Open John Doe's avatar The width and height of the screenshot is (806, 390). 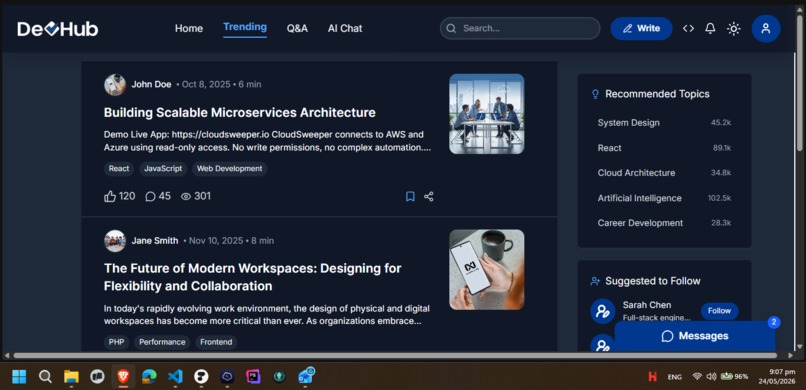pyautogui.click(x=115, y=85)
